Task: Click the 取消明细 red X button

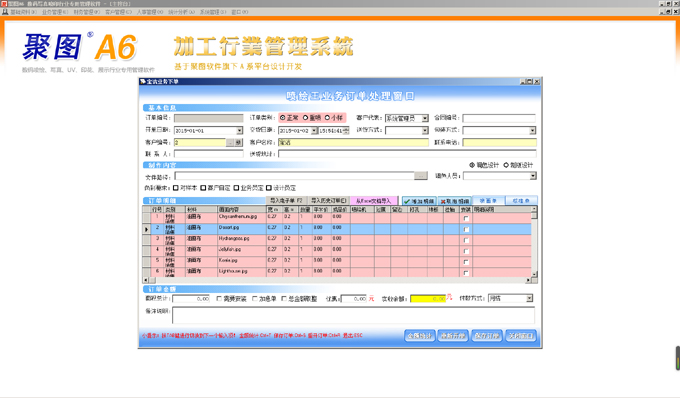Action: pos(455,201)
